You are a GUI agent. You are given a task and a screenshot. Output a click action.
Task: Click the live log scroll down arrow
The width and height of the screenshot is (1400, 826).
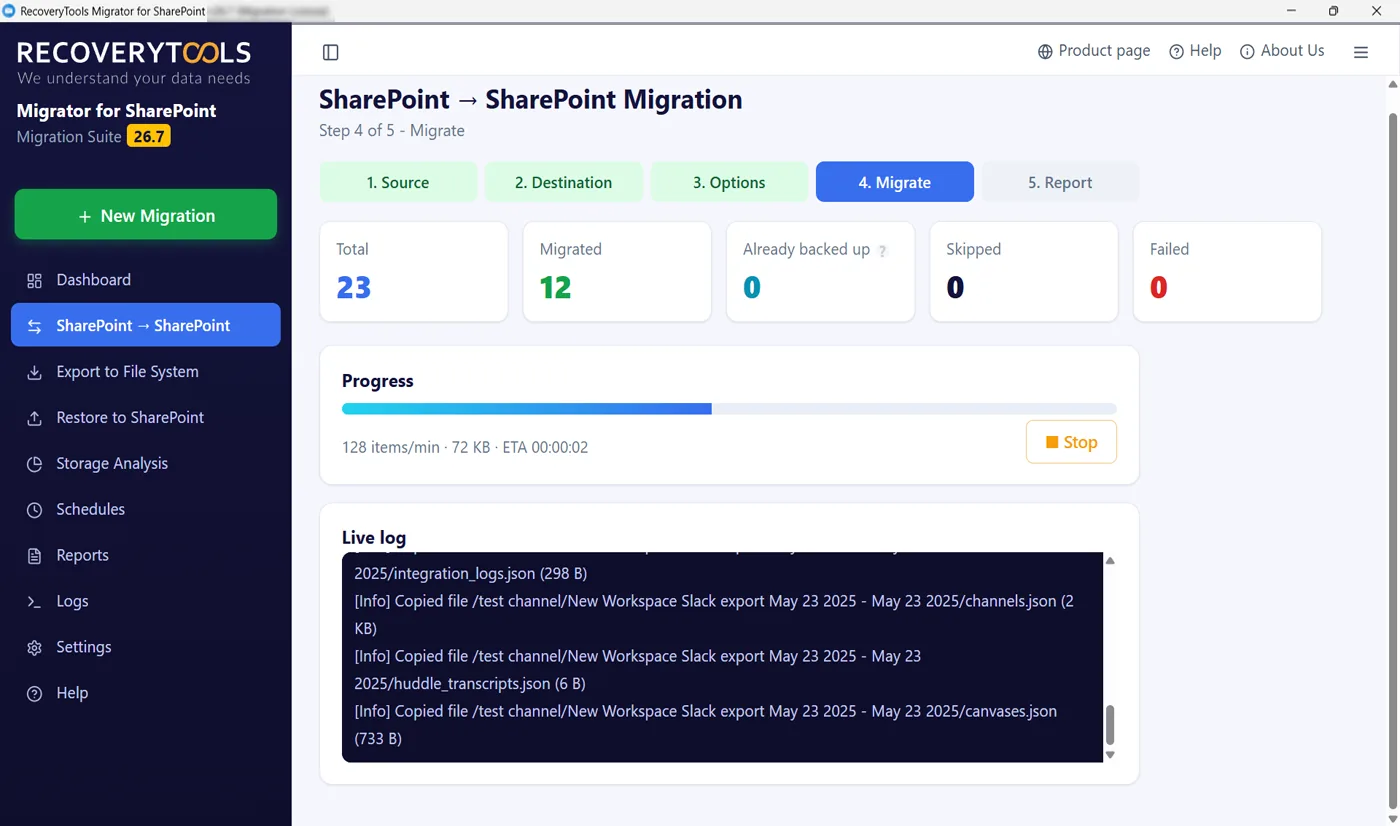coord(1110,755)
